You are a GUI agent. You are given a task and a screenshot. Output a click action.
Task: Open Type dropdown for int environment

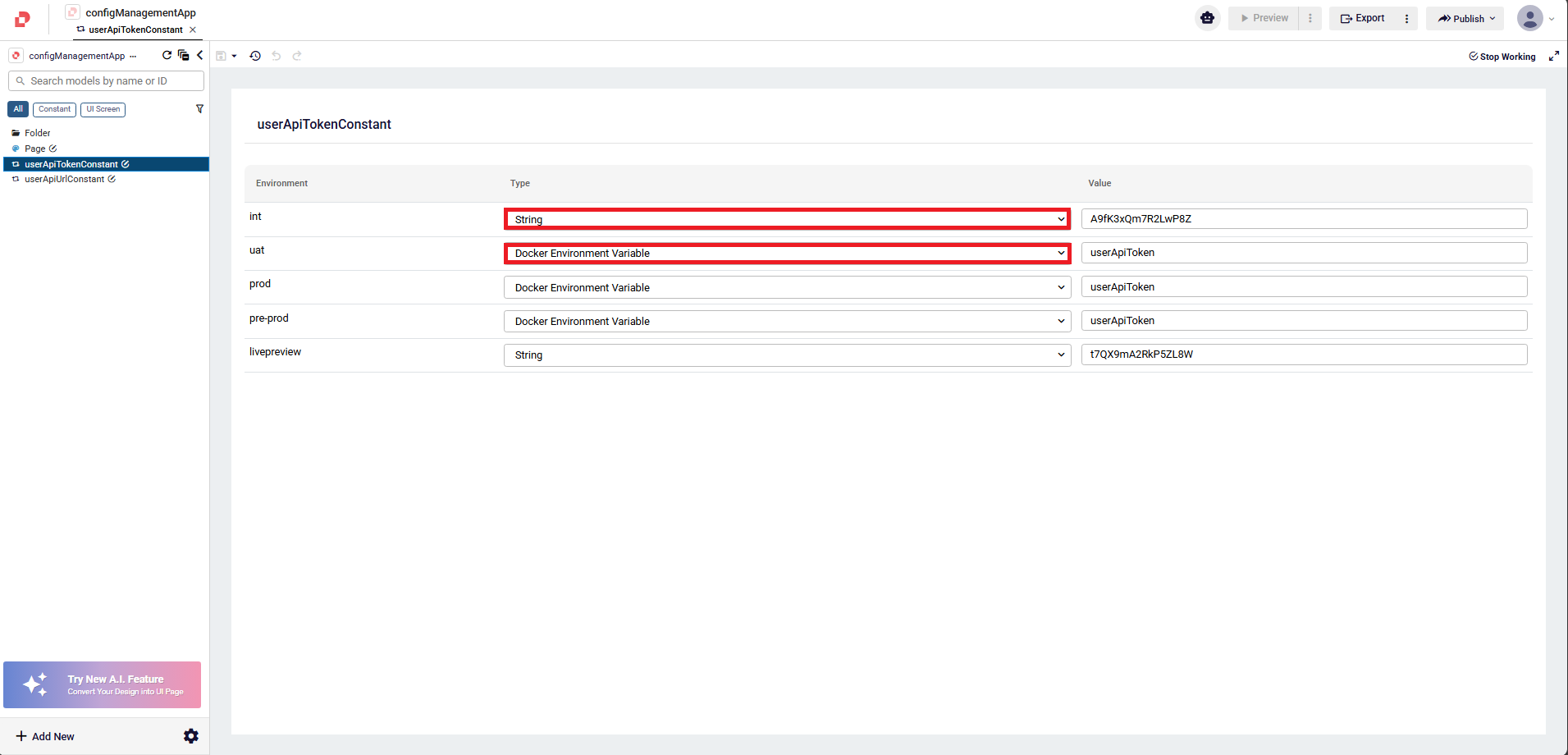click(786, 219)
